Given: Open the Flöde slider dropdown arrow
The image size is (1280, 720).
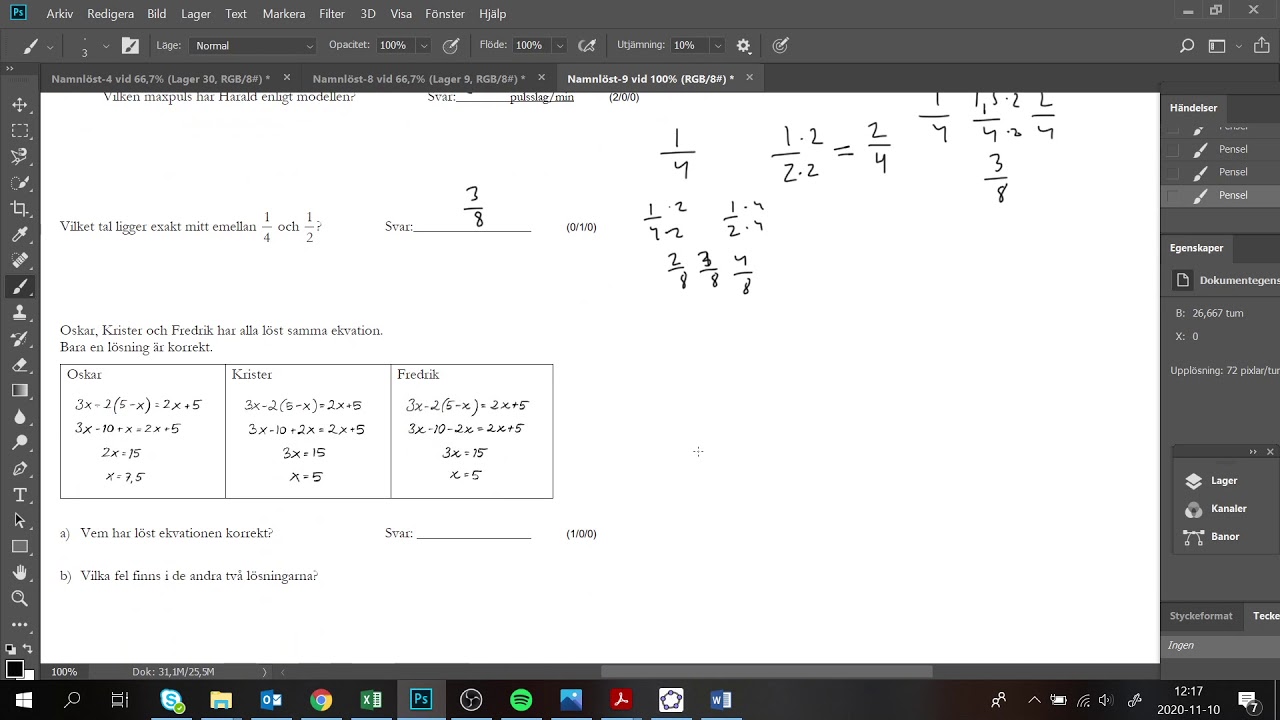Looking at the screenshot, I should pos(560,45).
